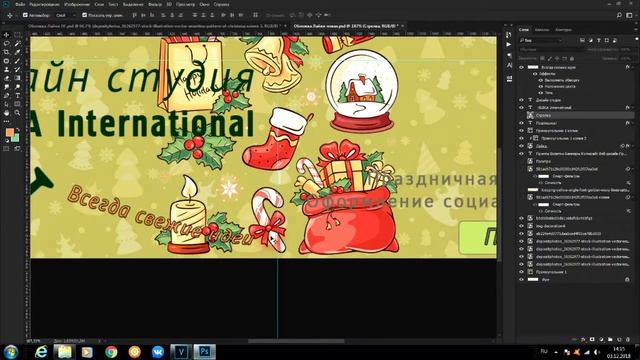Select the Eraser tool
Screen dimensions: 640x360
(7, 78)
